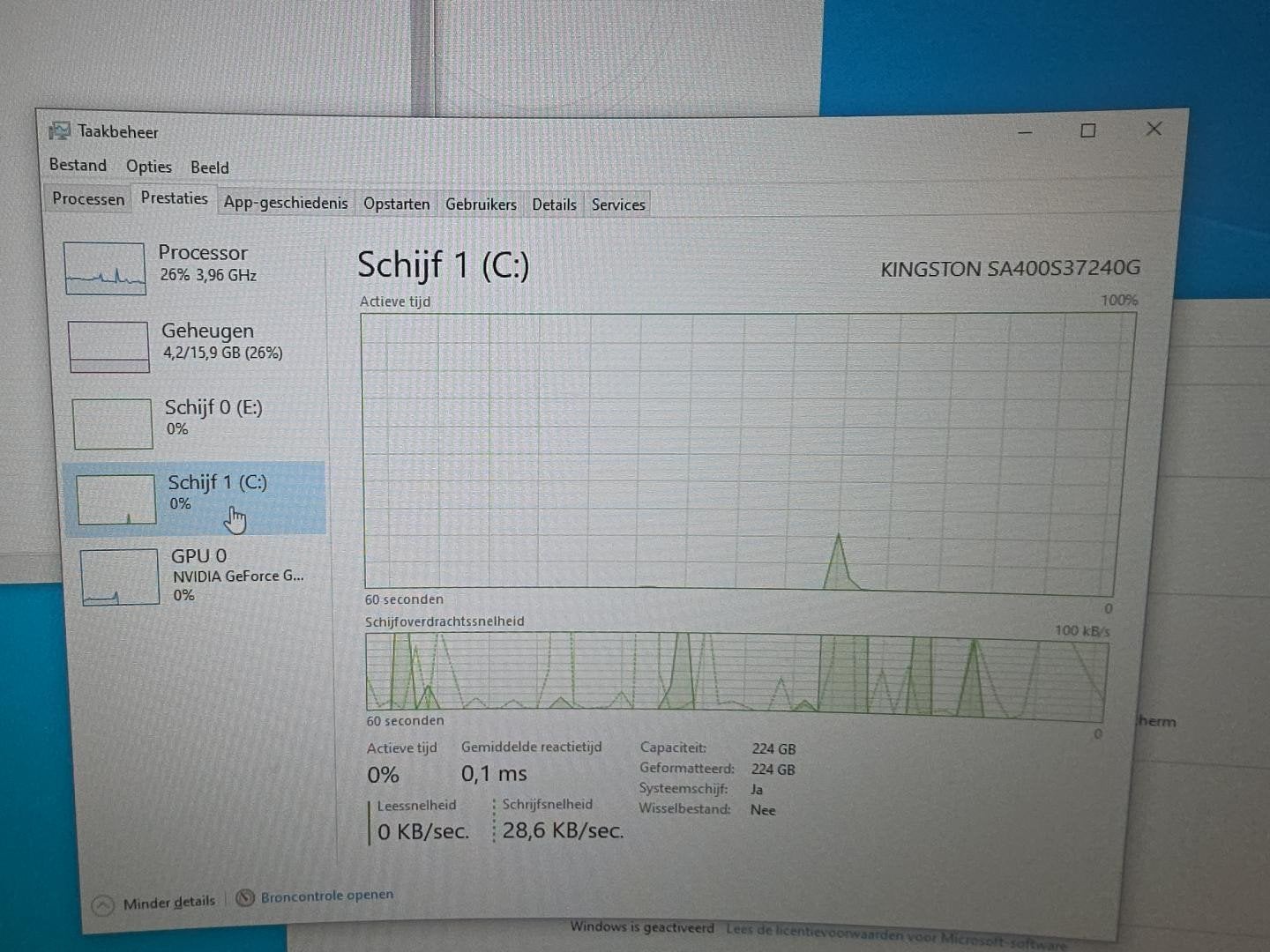Click the Wisselbestand Nee value
The width and height of the screenshot is (1270, 952).
tap(763, 810)
